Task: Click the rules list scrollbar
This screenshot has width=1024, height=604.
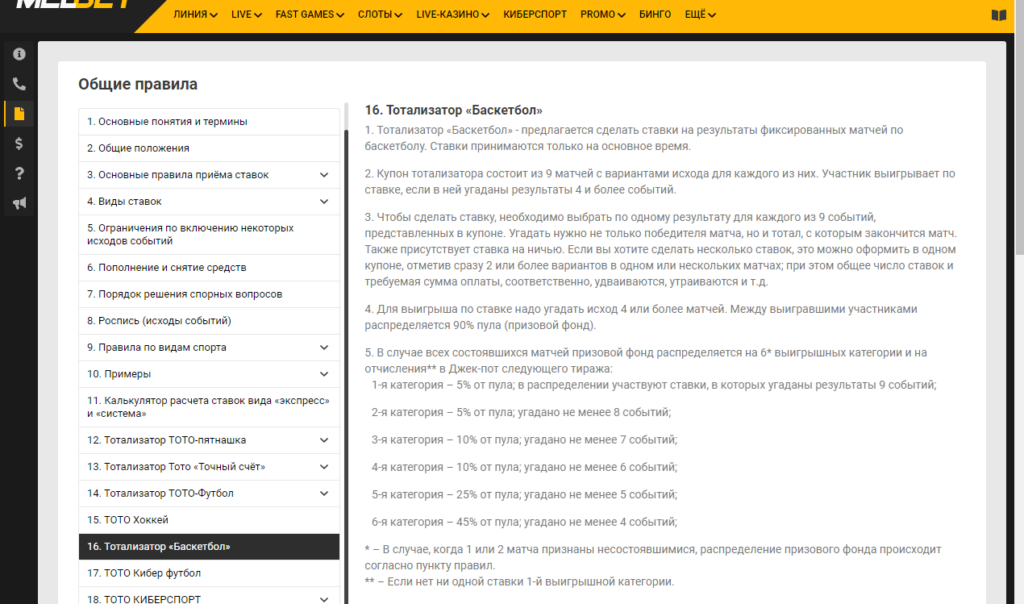Action: point(346,366)
